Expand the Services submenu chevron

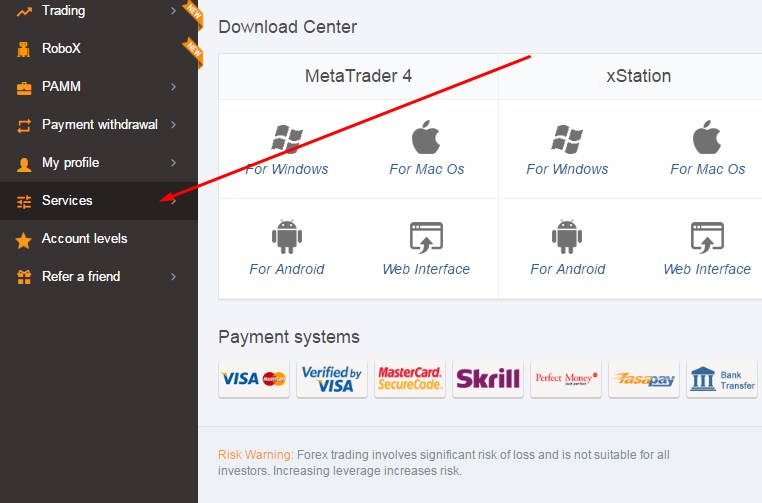click(173, 201)
